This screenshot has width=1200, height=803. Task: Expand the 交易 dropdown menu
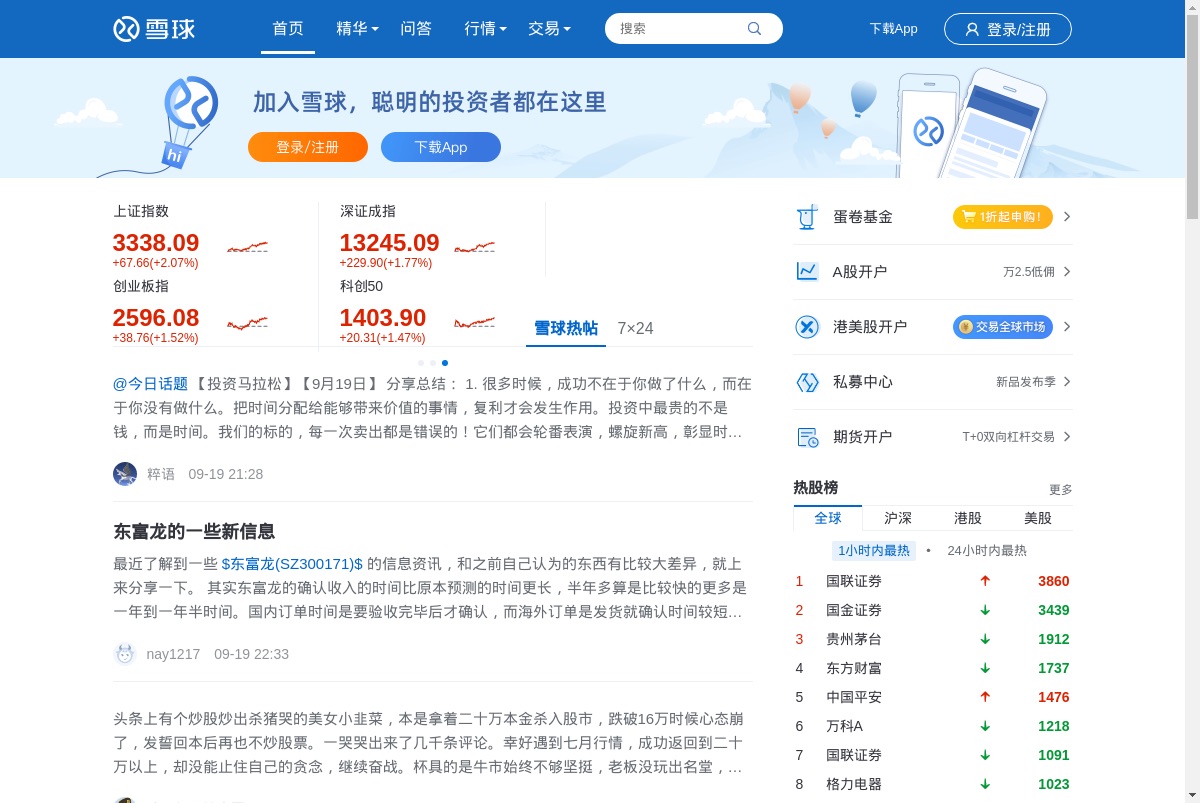click(x=549, y=29)
